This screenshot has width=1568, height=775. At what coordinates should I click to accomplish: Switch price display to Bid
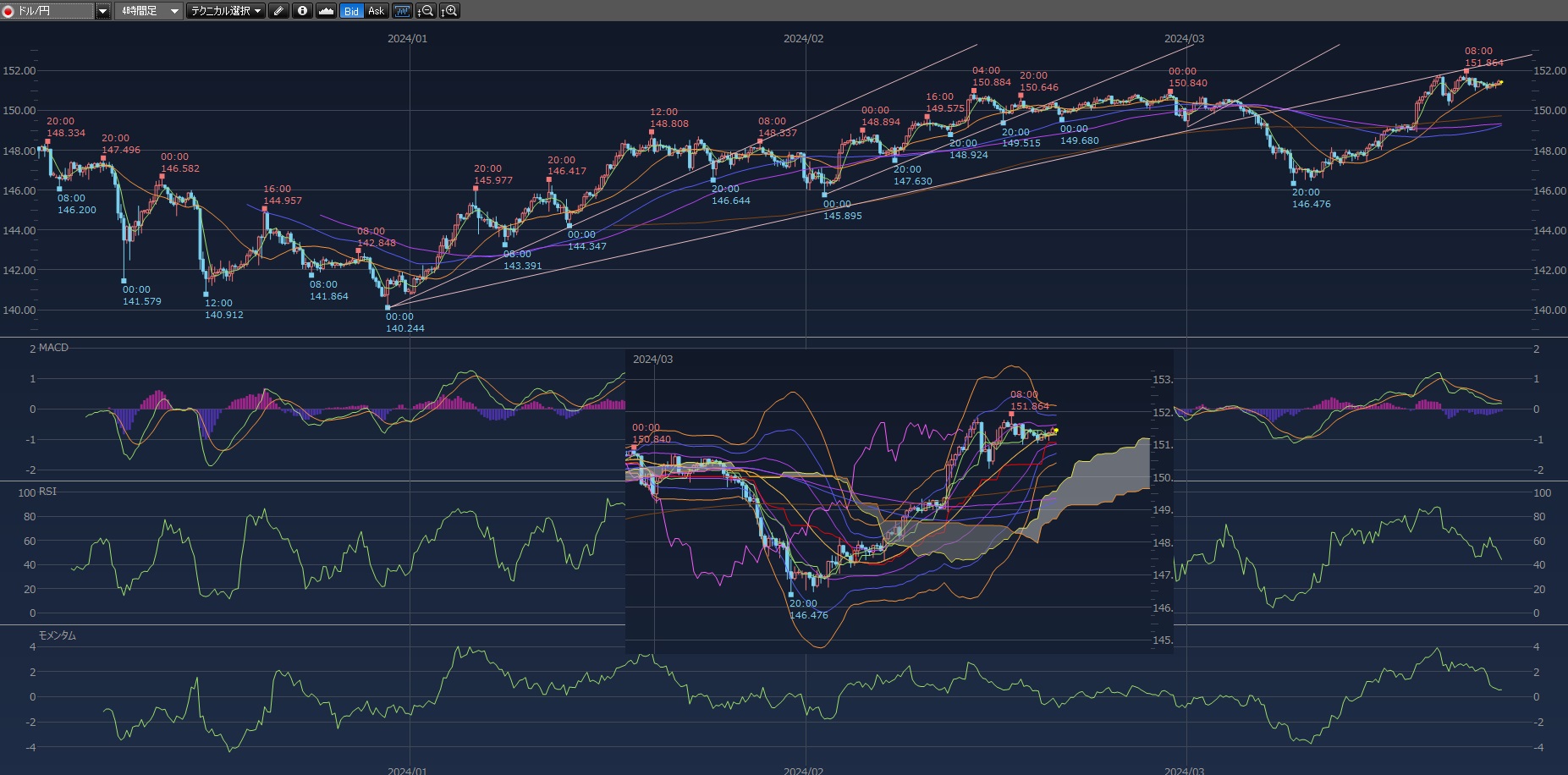tap(351, 11)
